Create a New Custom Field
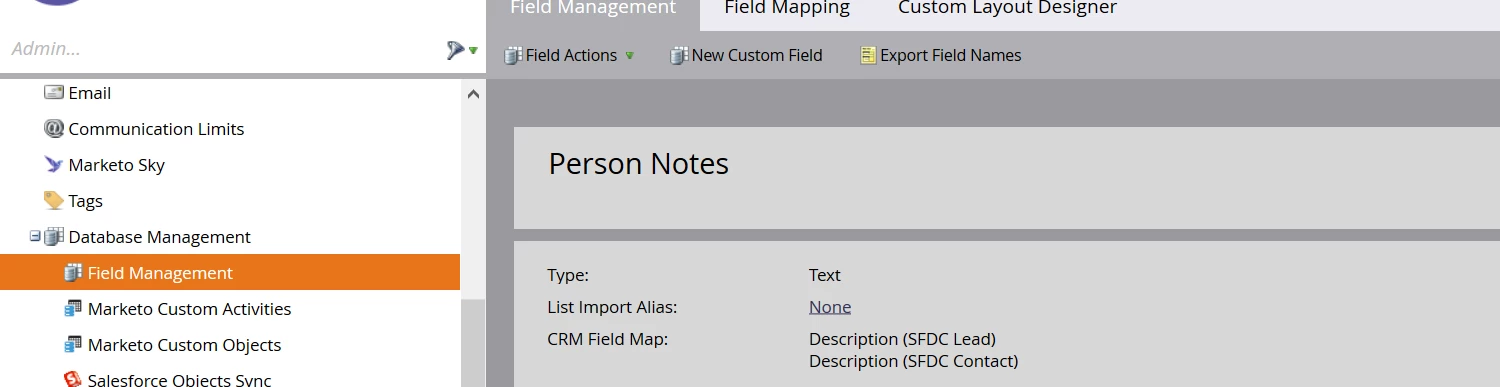 click(746, 56)
